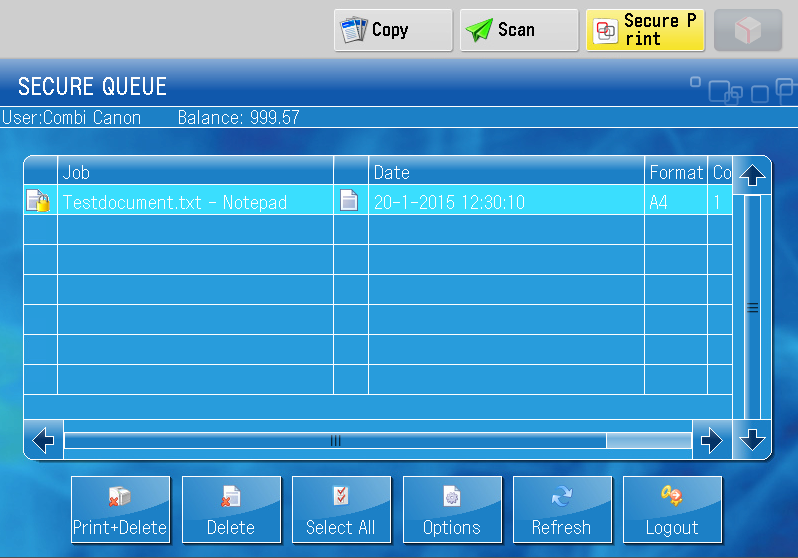Click the horizontal scrollbar thumb

(335, 440)
